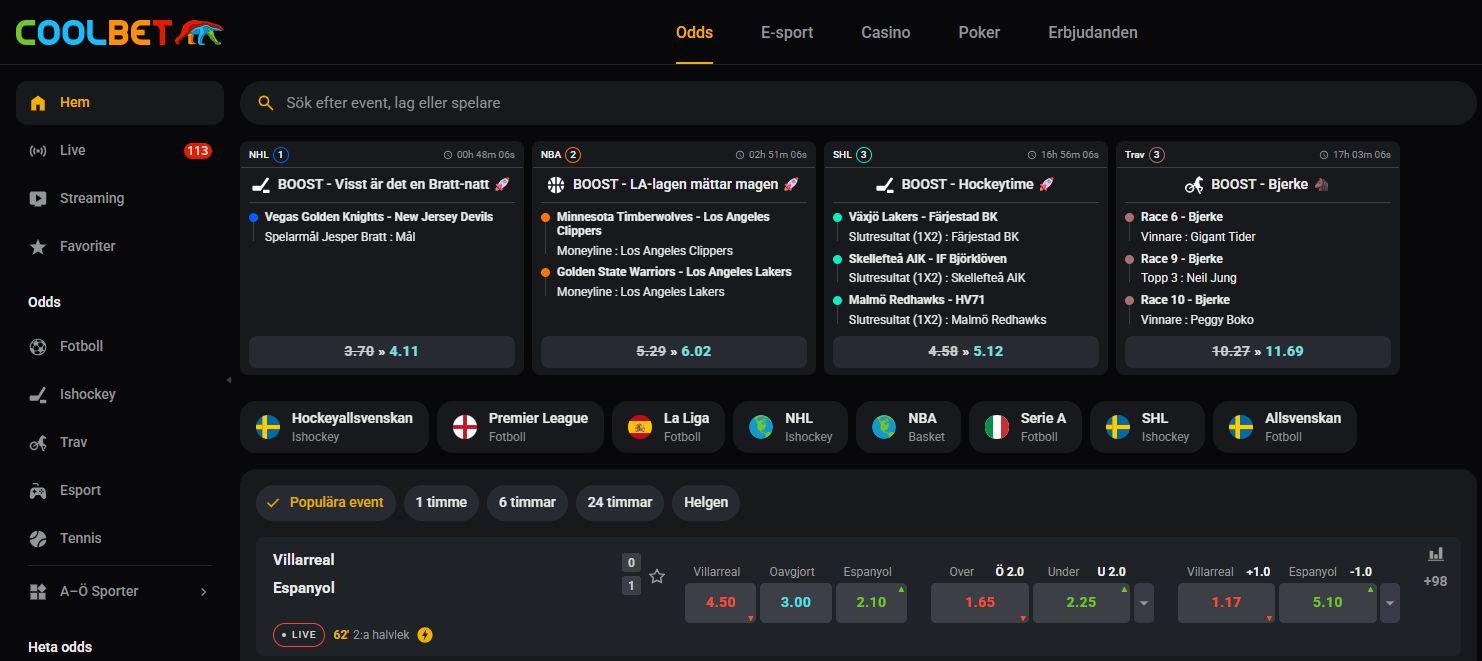Open La Liga shortcut
The width and height of the screenshot is (1482, 661).
pyautogui.click(x=668, y=427)
